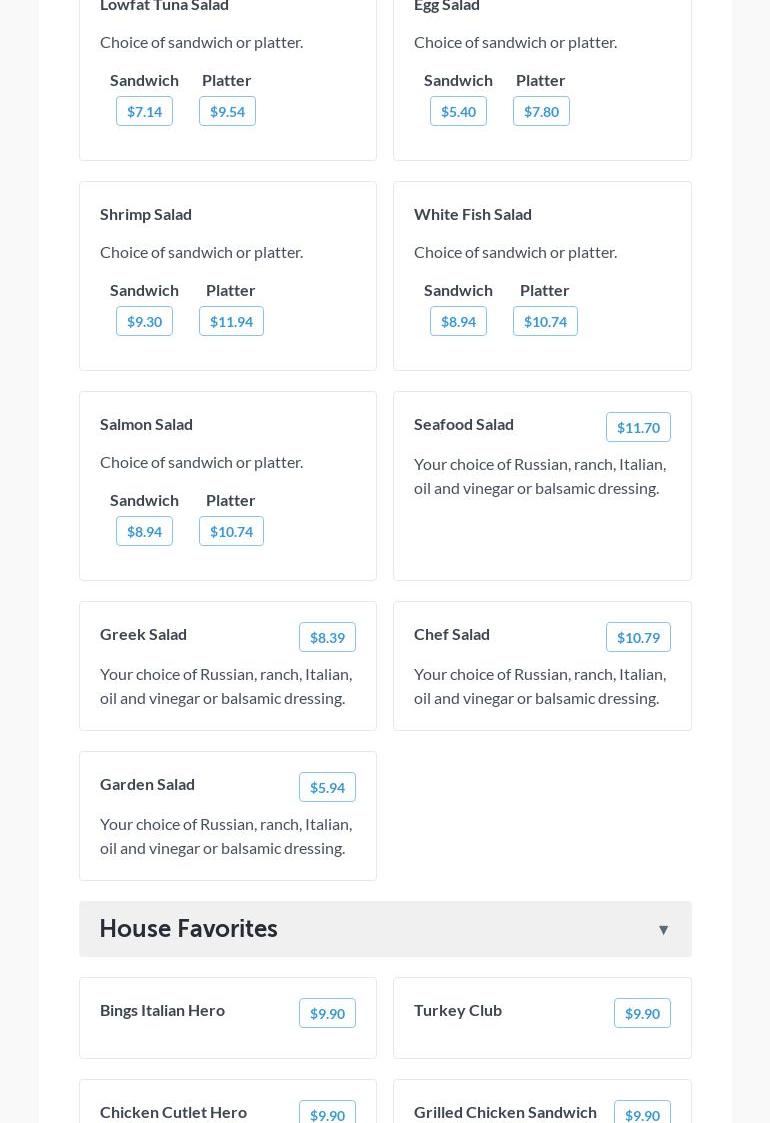Select Garden Salad $5.94 price
This screenshot has width=770, height=1123.
pos(327,787)
